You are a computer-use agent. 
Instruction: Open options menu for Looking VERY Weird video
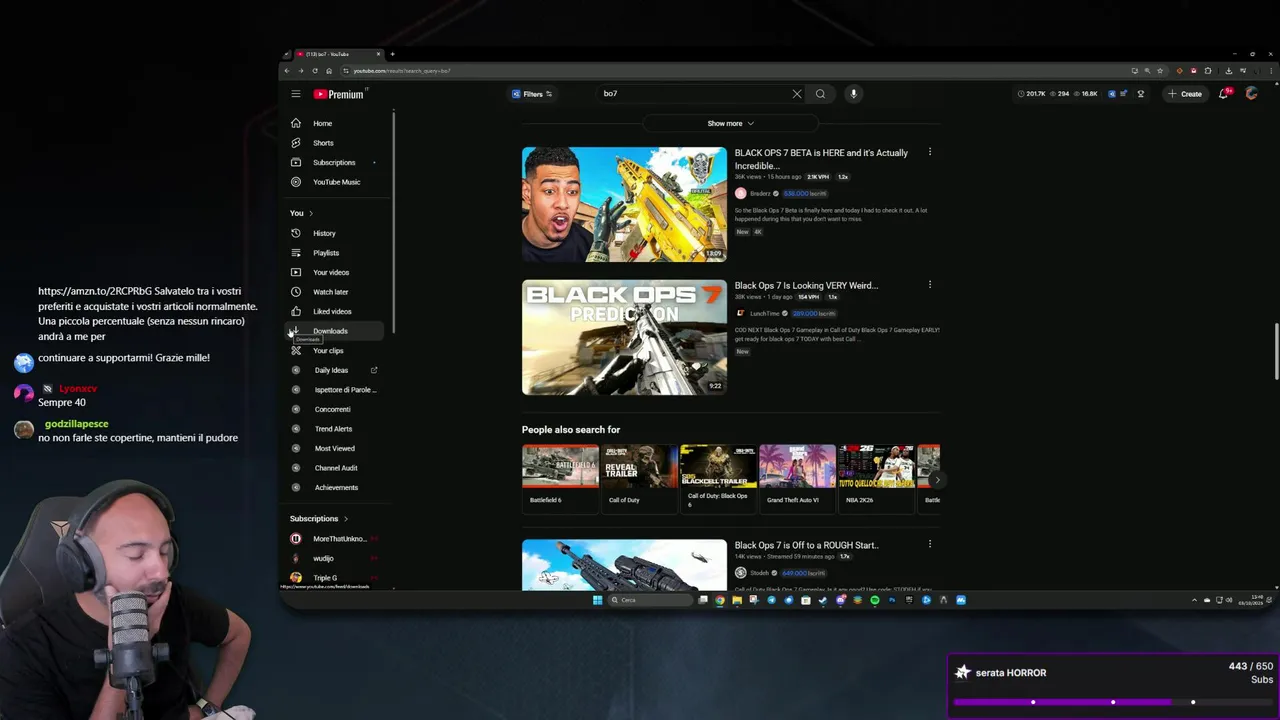pyautogui.click(x=930, y=284)
